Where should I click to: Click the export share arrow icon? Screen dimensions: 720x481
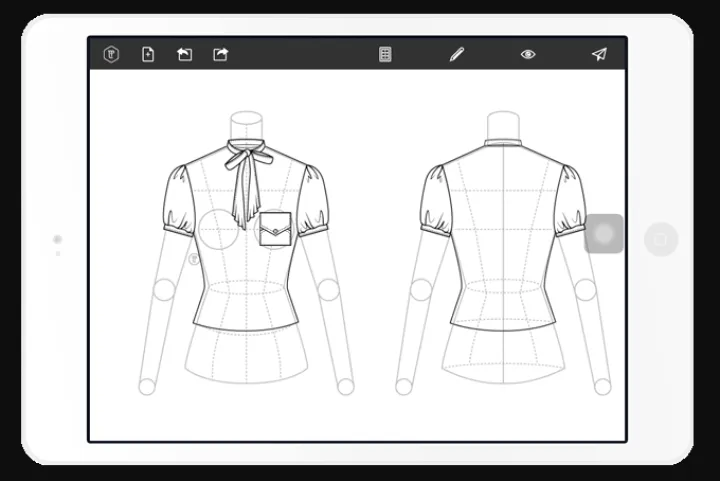[x=220, y=54]
